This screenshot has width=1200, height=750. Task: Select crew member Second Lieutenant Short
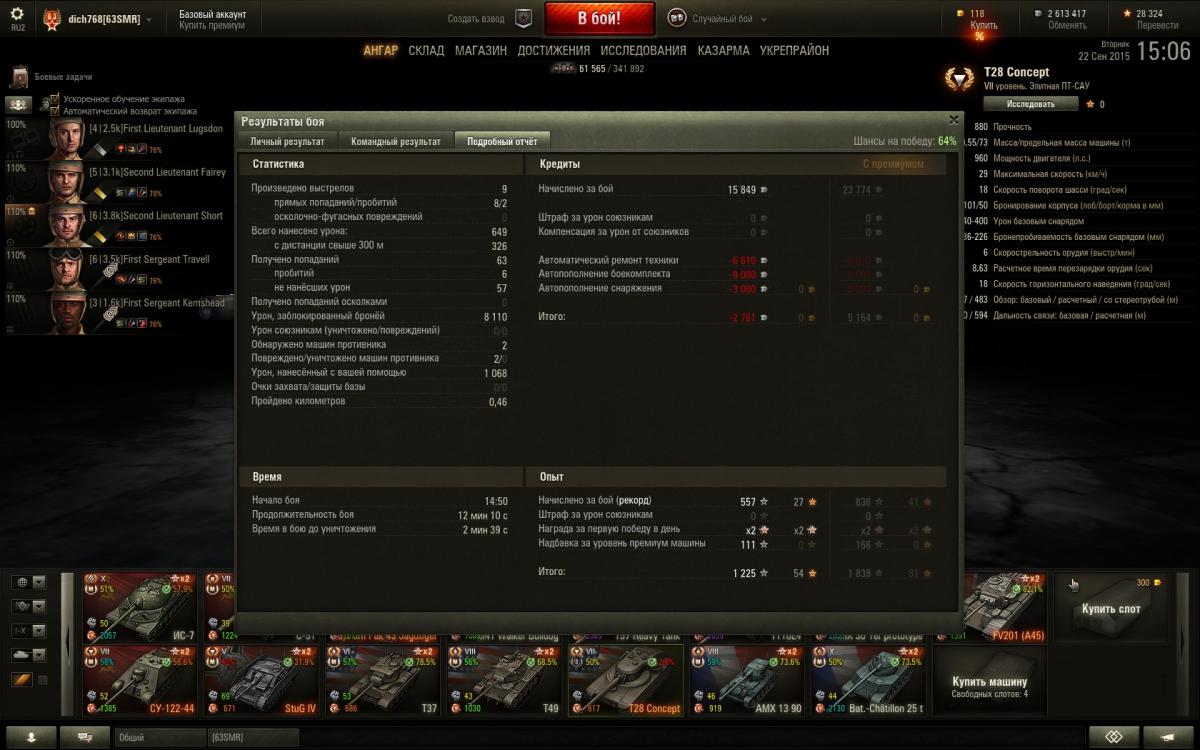117,225
